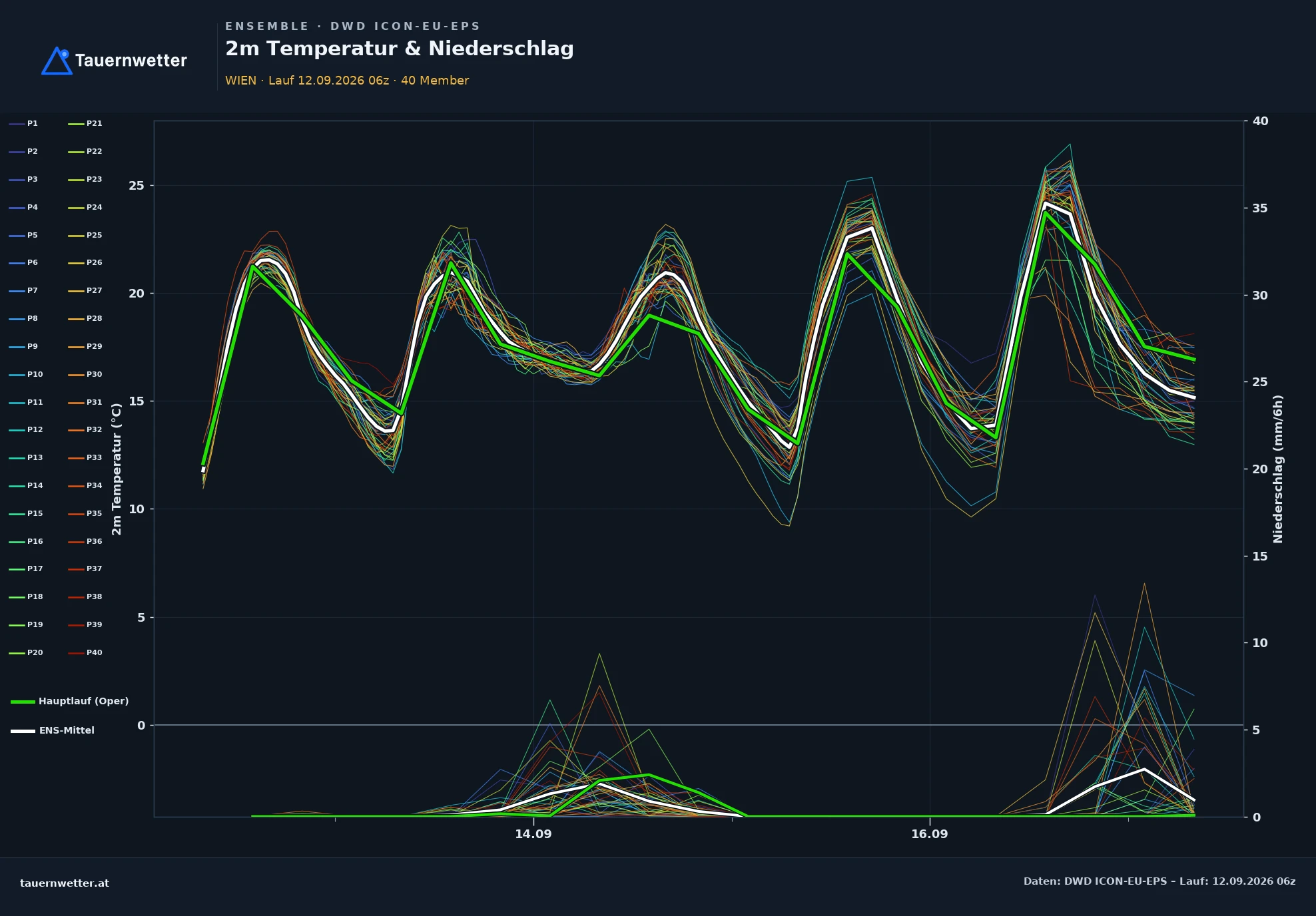The image size is (1316, 916).
Task: Click the 35 precipitation axis tick label
Action: (1261, 208)
